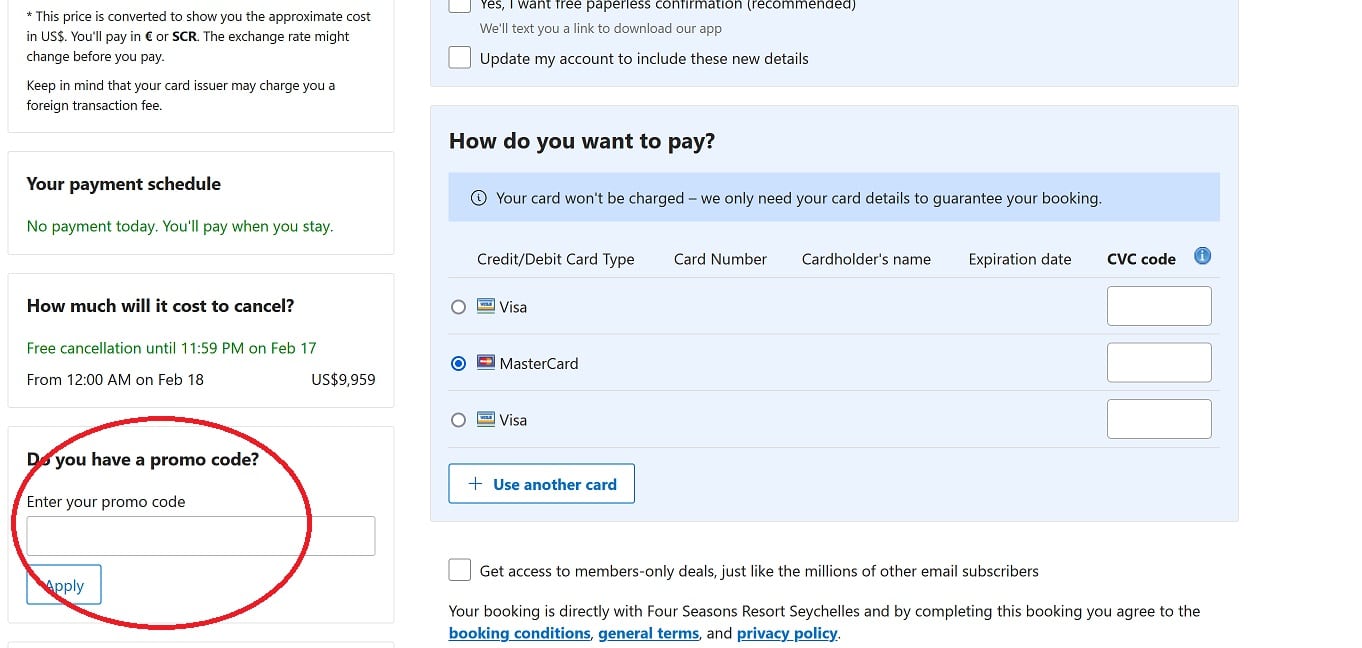The height and width of the screenshot is (648, 1362).
Task: Open the privacy policy link
Action: coord(787,632)
